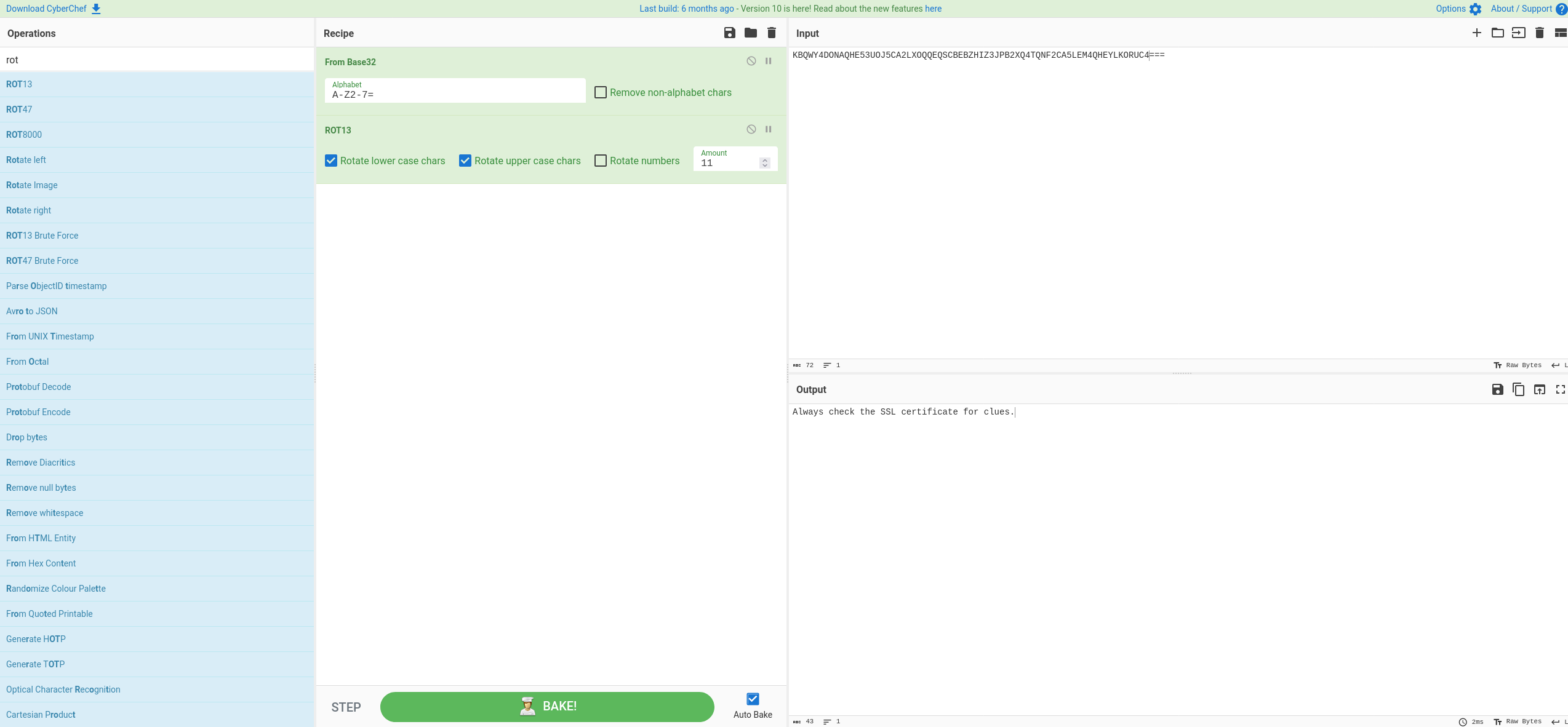Disable the From Base32 operation
Screen dimensions: 1568x727
pyautogui.click(x=751, y=61)
